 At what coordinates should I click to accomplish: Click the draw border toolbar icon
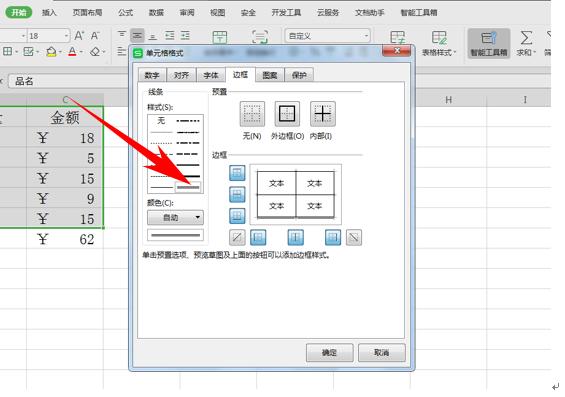28,52
